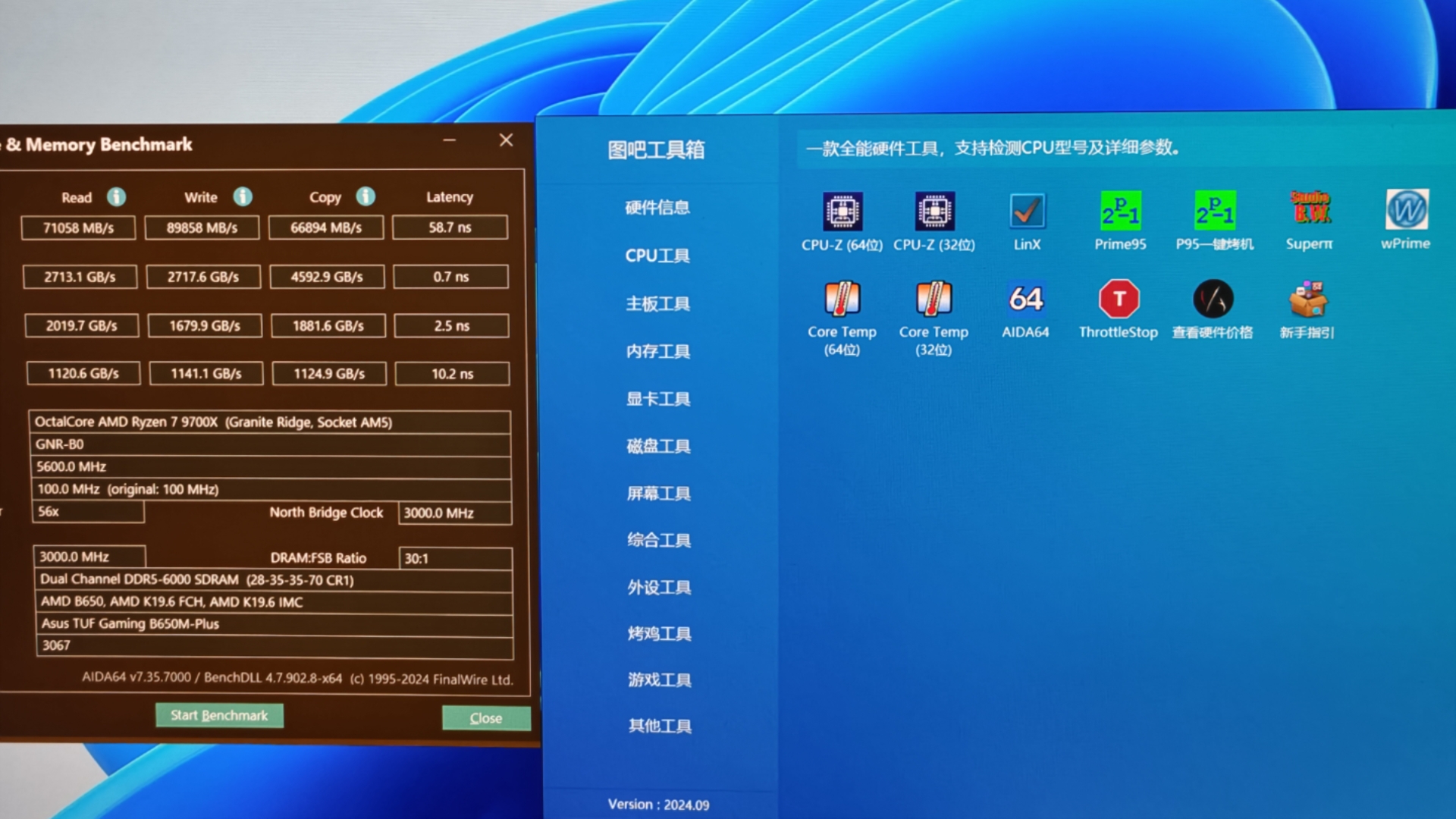The image size is (1456, 819).
Task: Select 硬件信息 category
Action: click(x=657, y=208)
